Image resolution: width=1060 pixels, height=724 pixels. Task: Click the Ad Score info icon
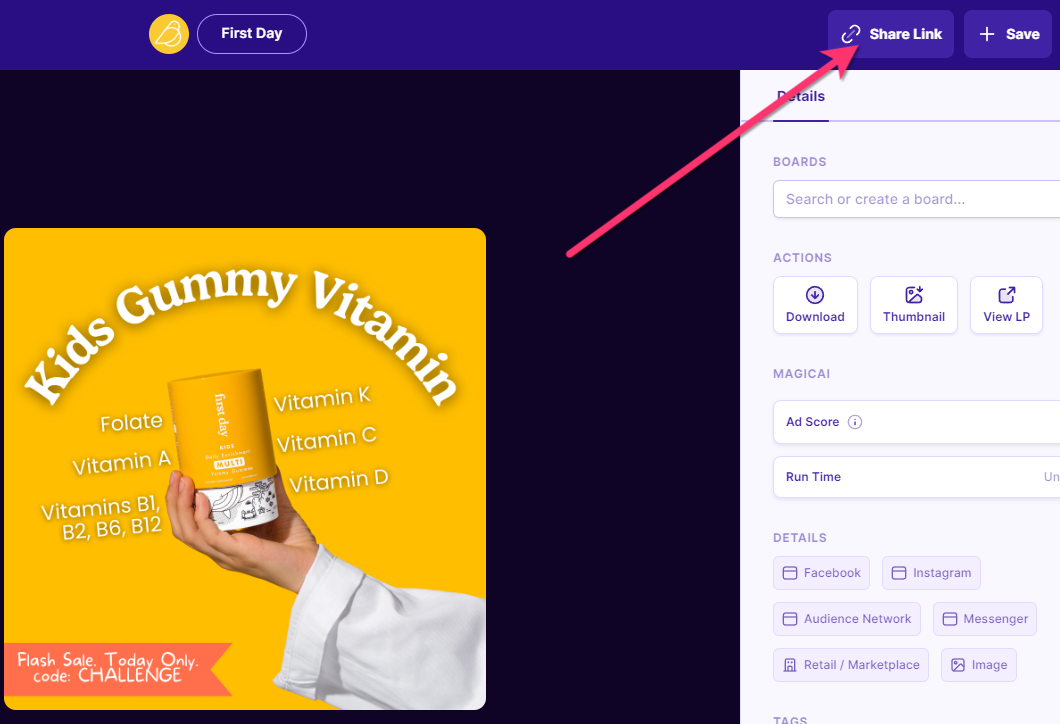pos(854,422)
